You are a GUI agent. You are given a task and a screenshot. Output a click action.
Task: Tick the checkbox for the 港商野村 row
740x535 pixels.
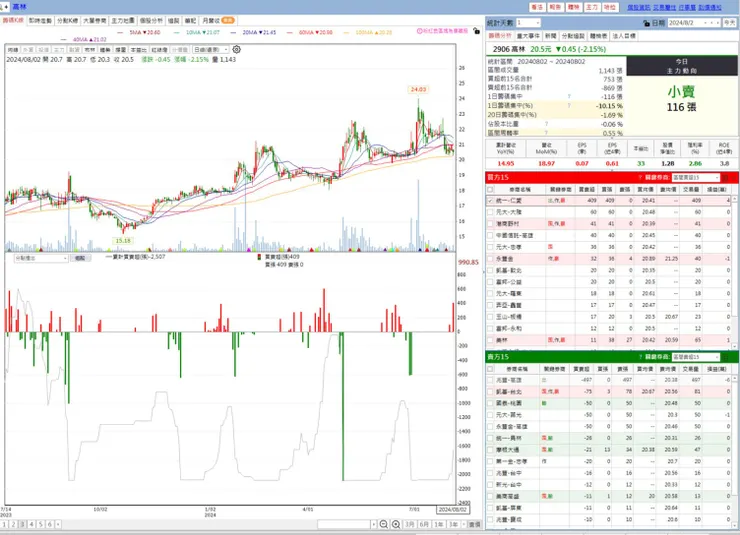490,224
